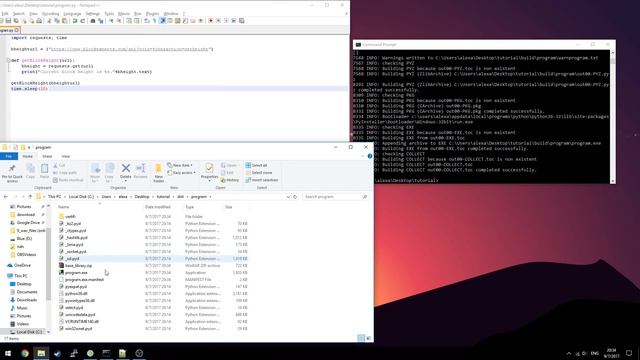Screen dimensions: 640x360
Task: Open Google Drive in Quick access list
Action: pos(28,222)
